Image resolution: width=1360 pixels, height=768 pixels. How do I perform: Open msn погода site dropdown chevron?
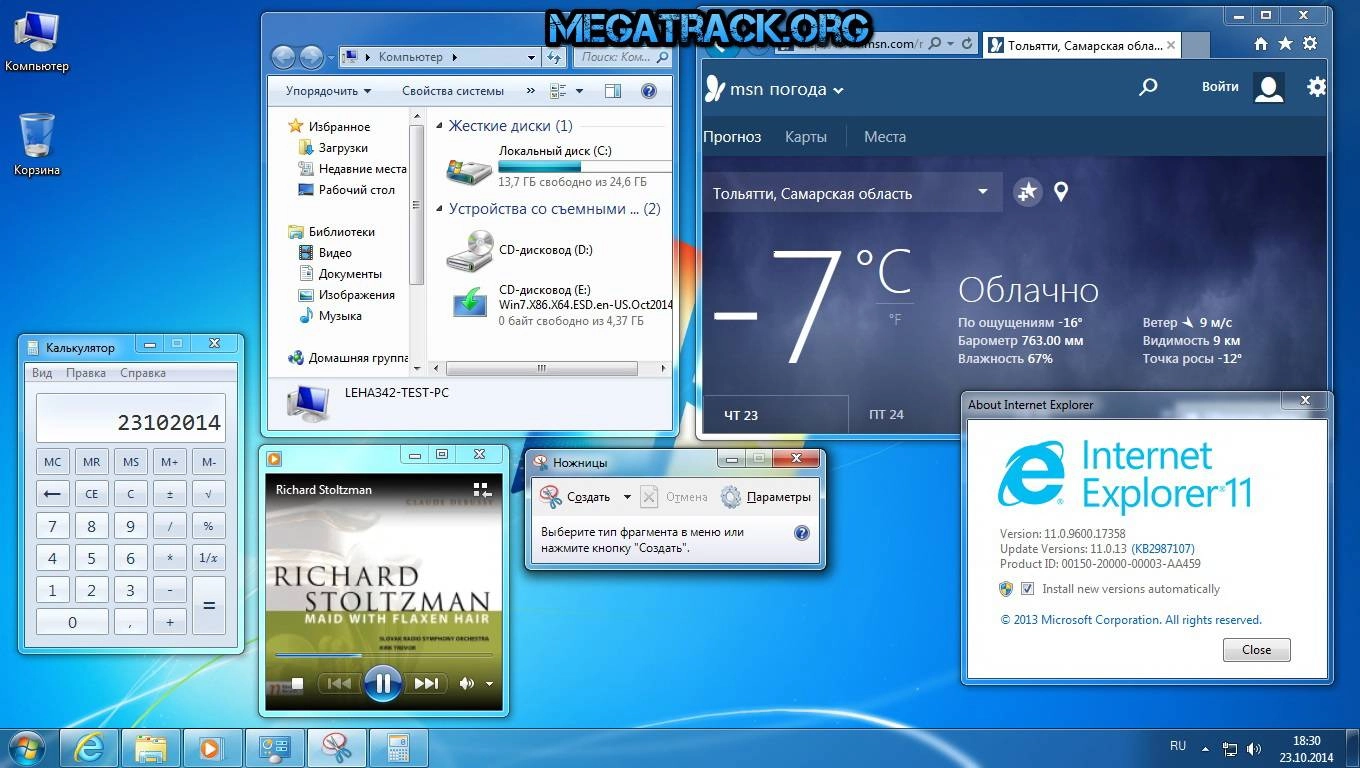pos(838,91)
